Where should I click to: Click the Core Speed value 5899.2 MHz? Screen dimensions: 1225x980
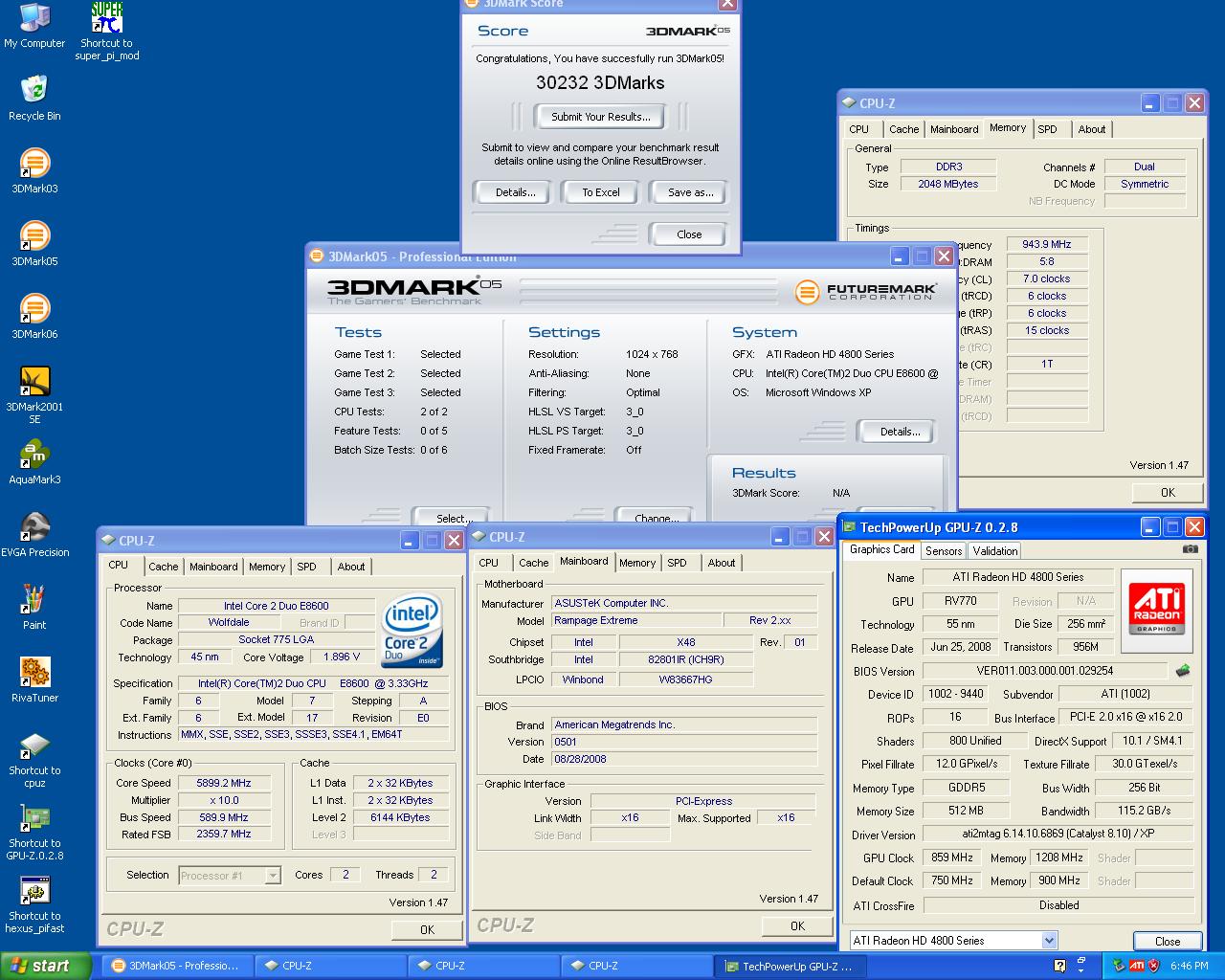(x=224, y=783)
